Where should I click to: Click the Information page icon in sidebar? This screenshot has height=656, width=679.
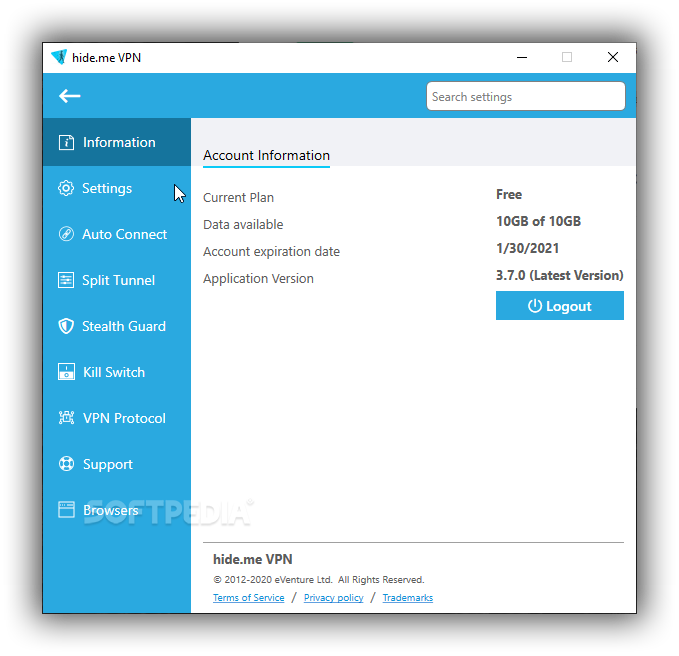(66, 142)
